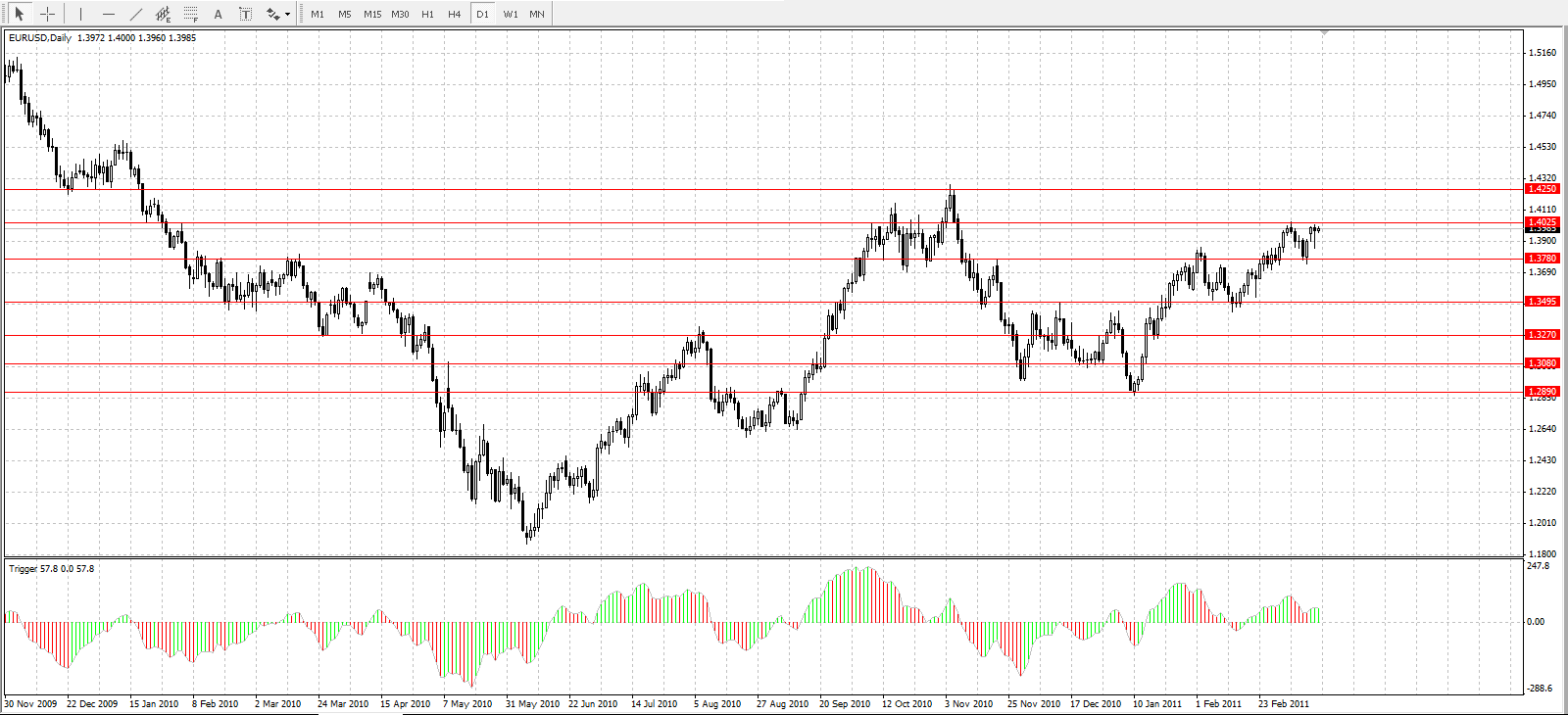
Task: Set chart to W1 weekly timeframe
Action: click(x=511, y=15)
